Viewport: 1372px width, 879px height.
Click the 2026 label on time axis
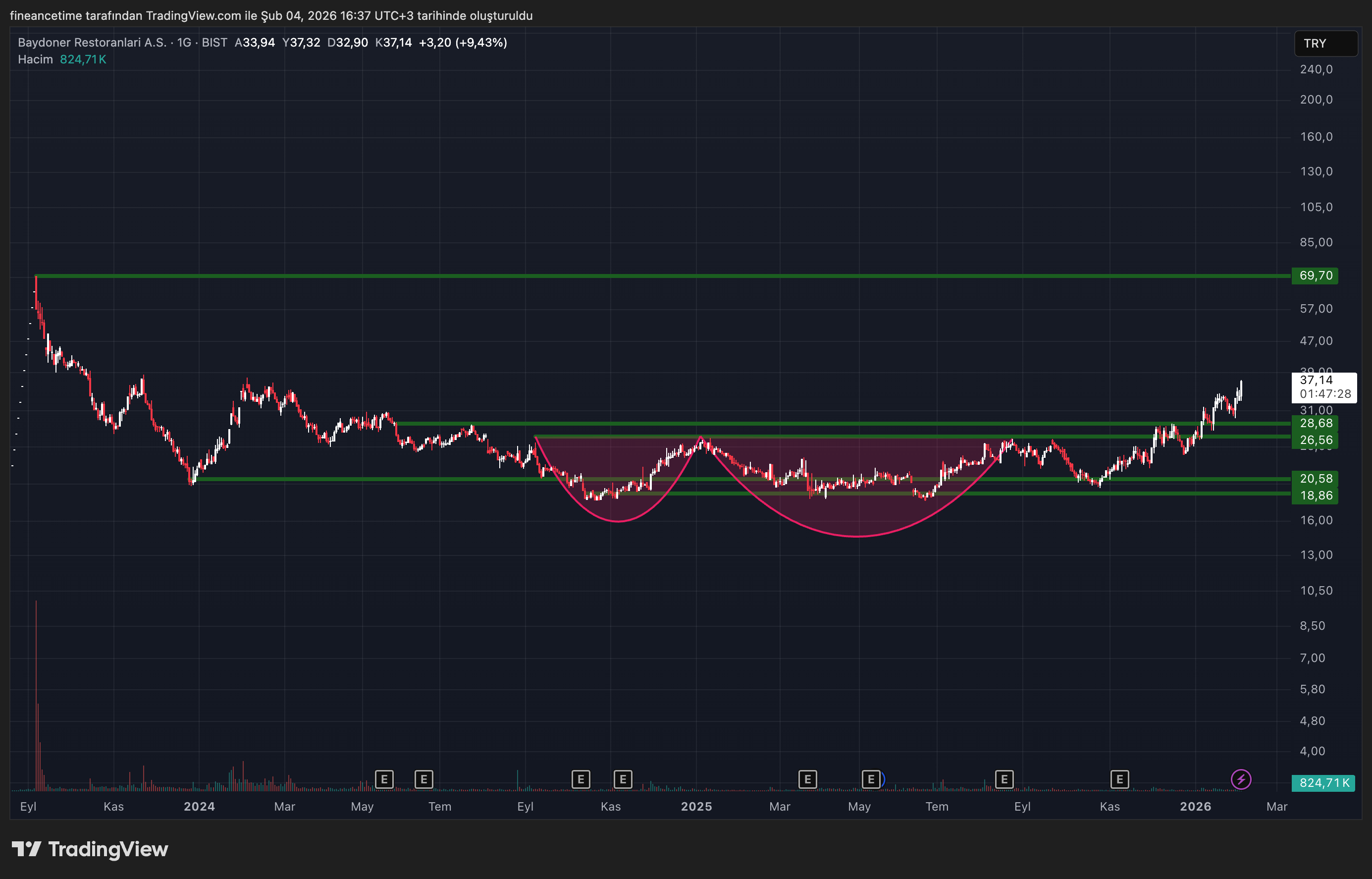pyautogui.click(x=1195, y=807)
